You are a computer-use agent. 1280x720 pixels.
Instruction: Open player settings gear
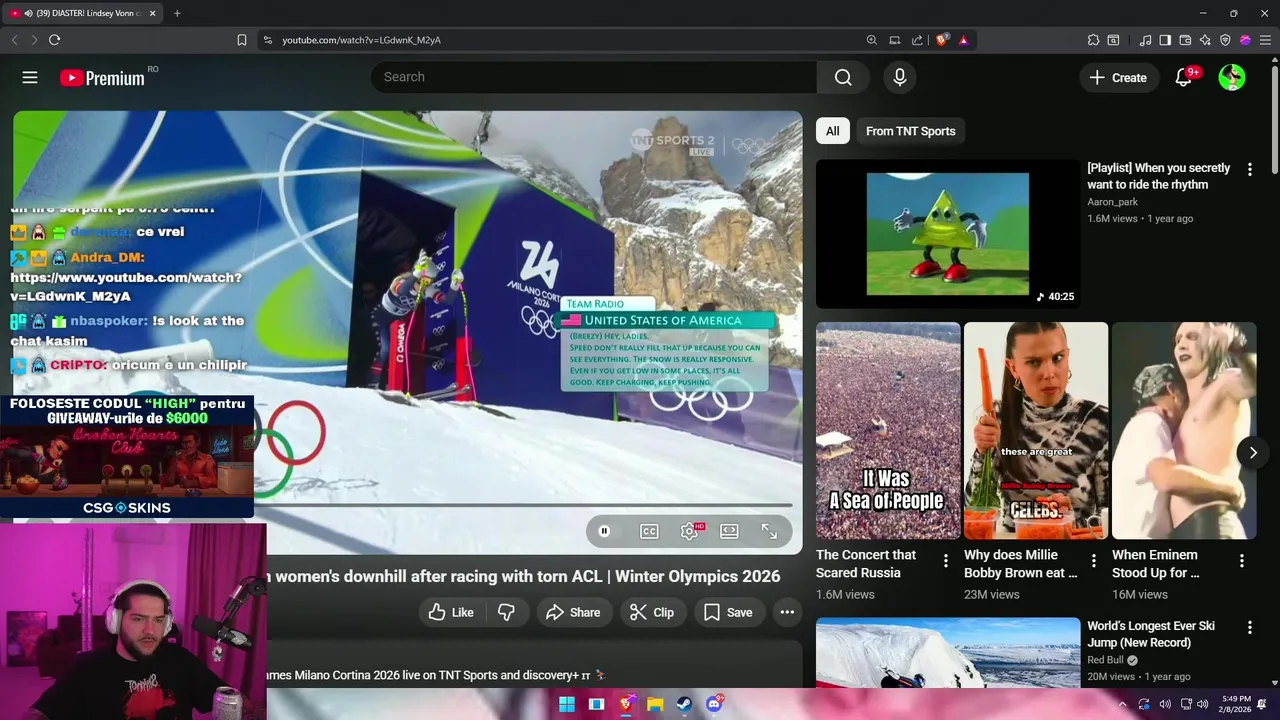point(689,531)
